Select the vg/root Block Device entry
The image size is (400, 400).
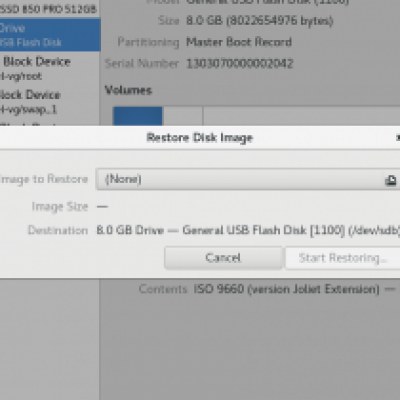50,68
